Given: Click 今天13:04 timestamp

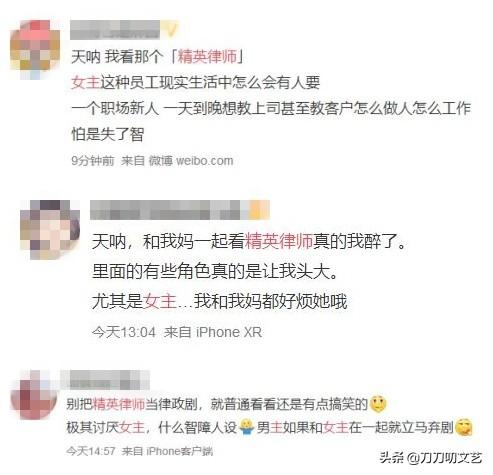Looking at the screenshot, I should (124, 332).
